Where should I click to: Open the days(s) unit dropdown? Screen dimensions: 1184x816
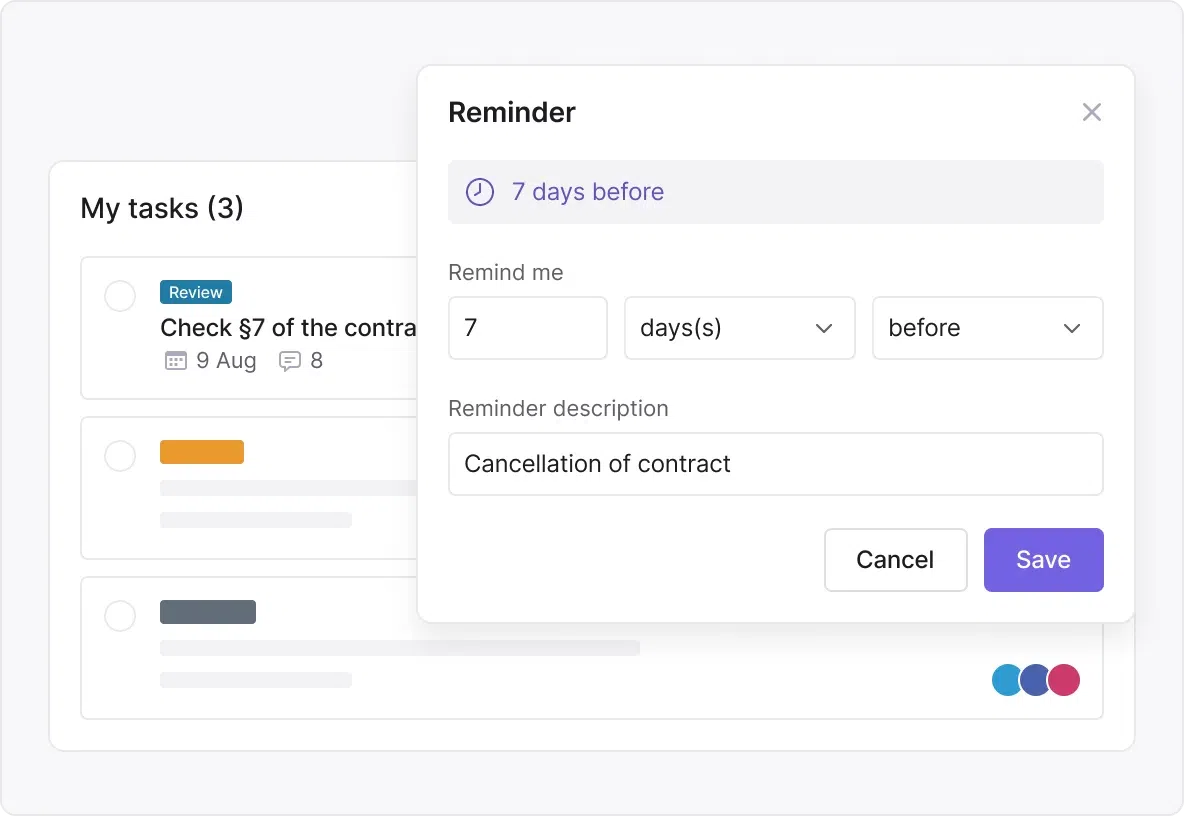click(739, 328)
